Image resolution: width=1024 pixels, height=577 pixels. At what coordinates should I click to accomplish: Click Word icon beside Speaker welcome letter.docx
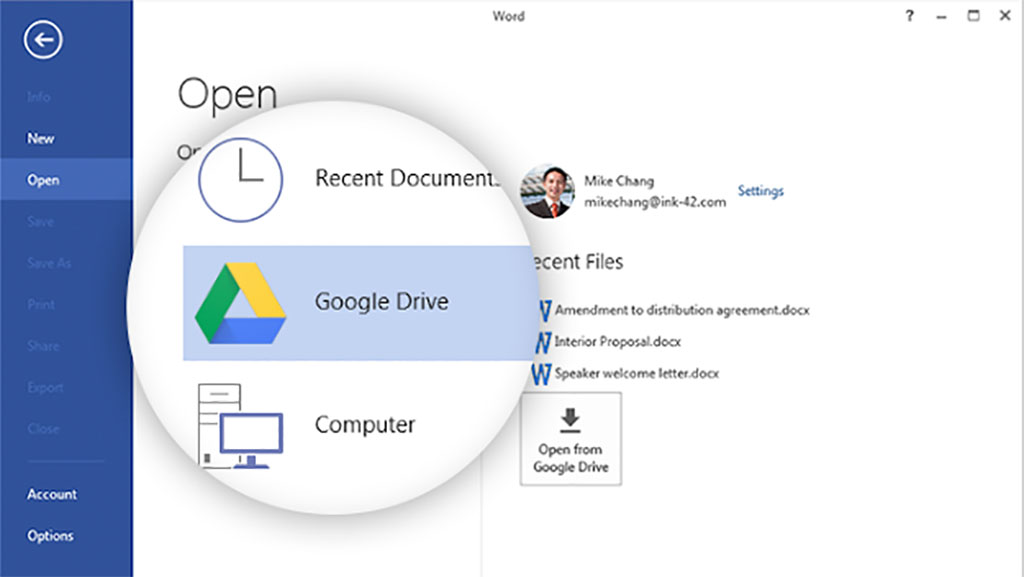click(541, 374)
